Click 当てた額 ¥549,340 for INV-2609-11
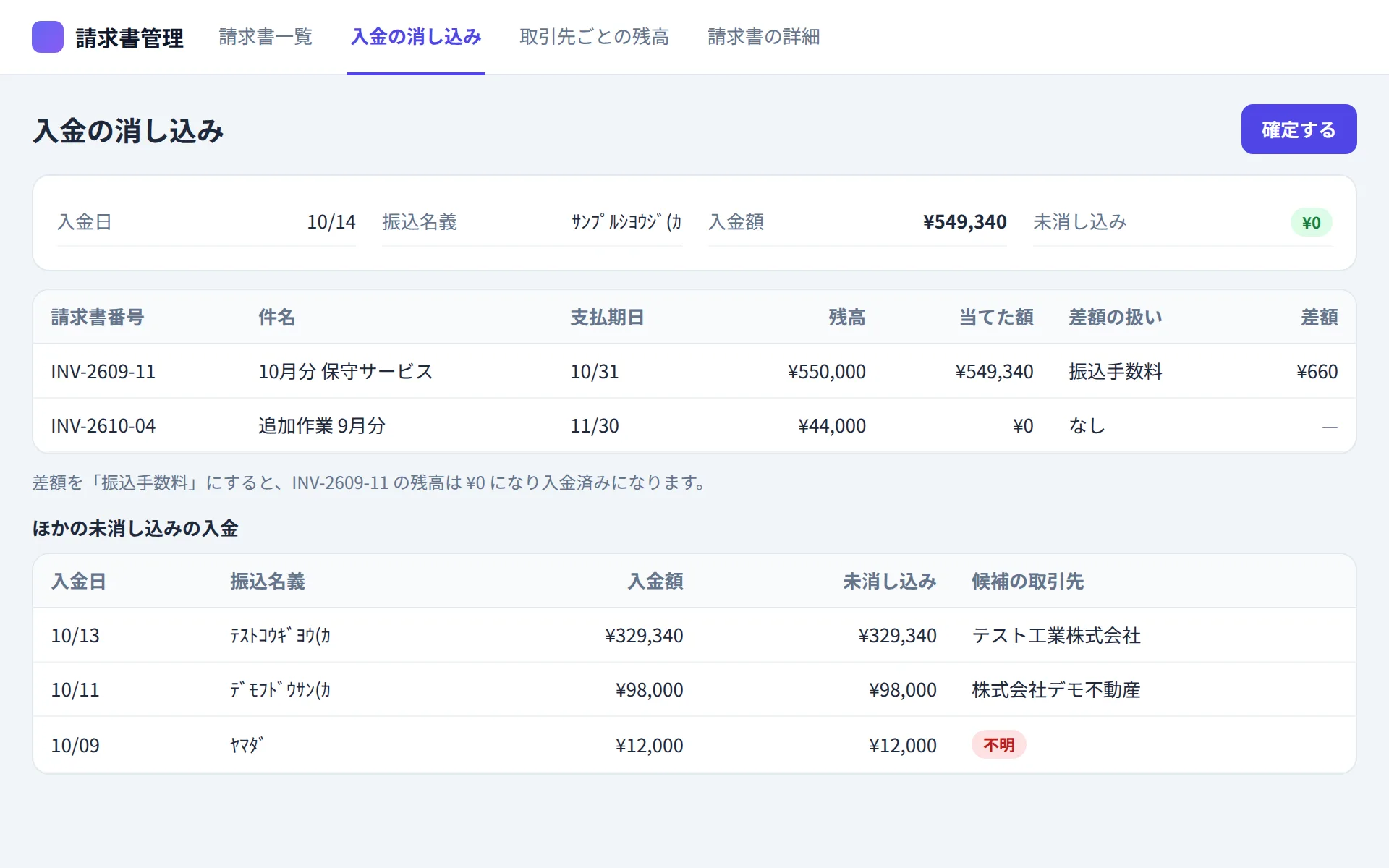This screenshot has width=1389, height=868. pos(994,372)
